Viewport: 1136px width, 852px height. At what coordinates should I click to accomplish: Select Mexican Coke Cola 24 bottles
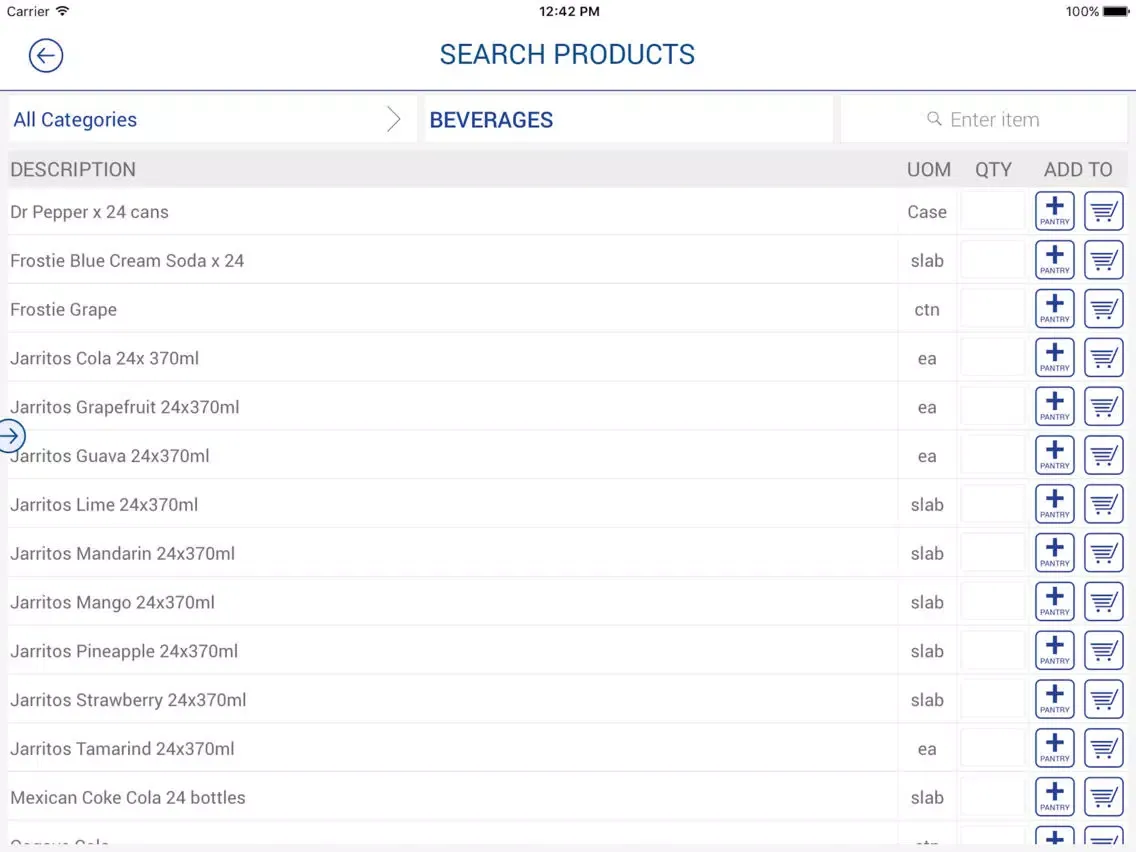(x=128, y=798)
